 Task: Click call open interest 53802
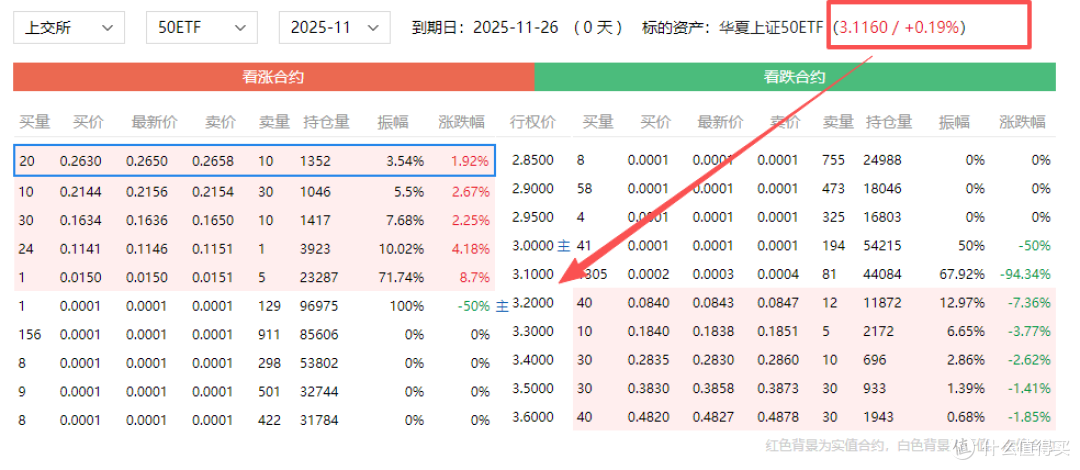point(318,363)
